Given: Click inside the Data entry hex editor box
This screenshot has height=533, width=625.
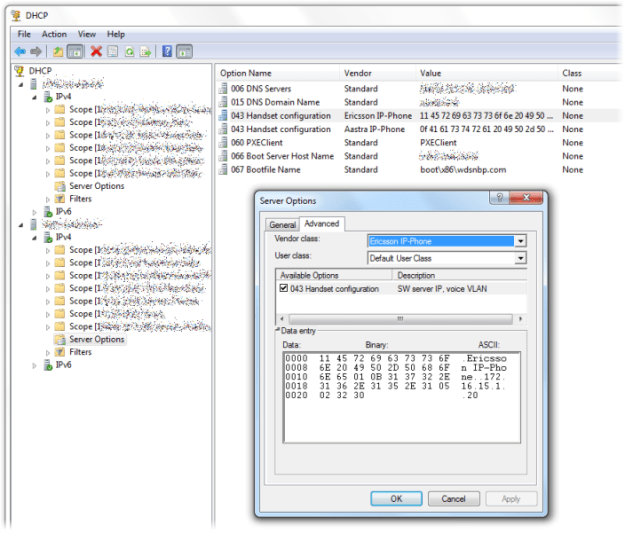Looking at the screenshot, I should coord(401,397).
